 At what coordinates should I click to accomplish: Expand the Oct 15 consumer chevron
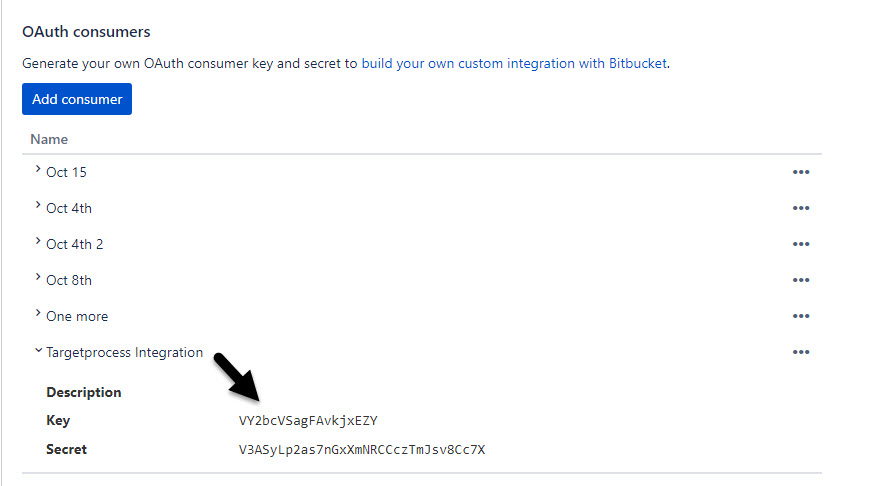38,169
